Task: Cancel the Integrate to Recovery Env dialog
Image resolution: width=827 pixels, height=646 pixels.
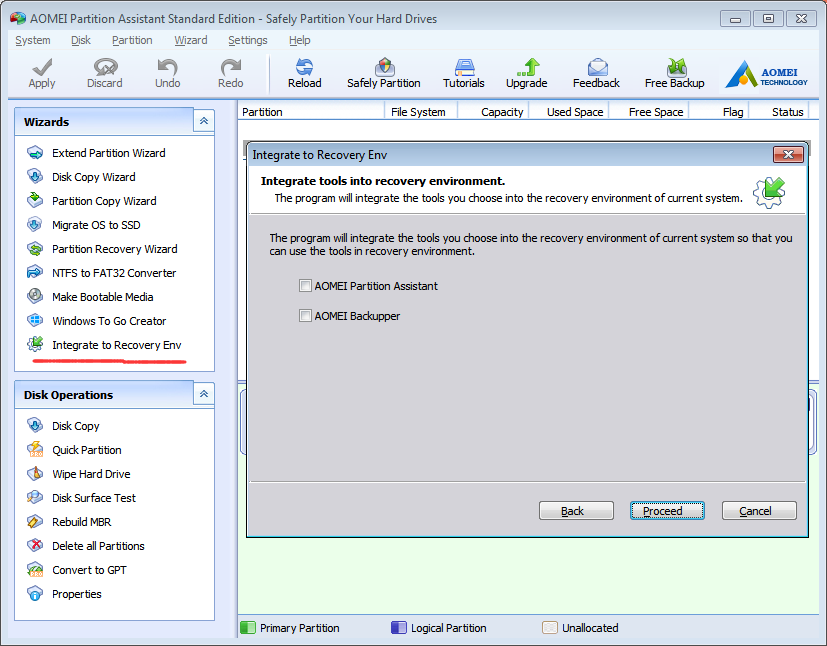Action: pos(759,510)
